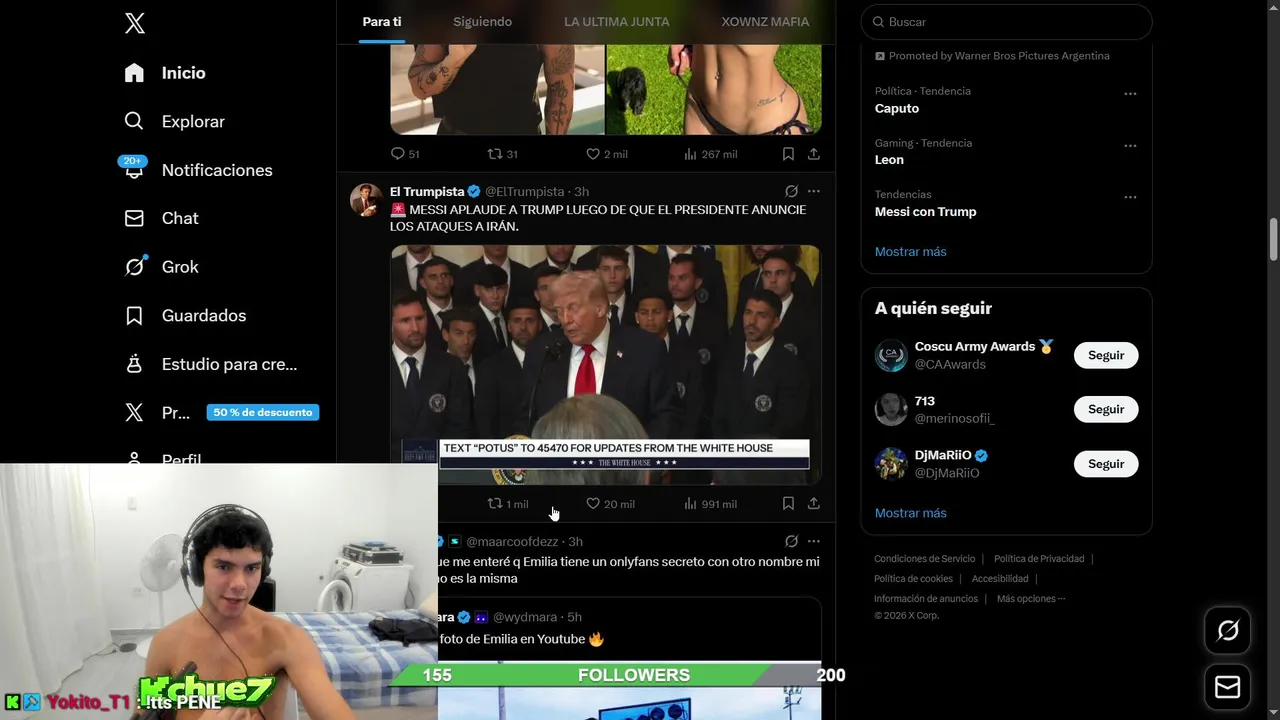Open the X logo home icon
Screen dimensions: 1280x720
point(135,23)
